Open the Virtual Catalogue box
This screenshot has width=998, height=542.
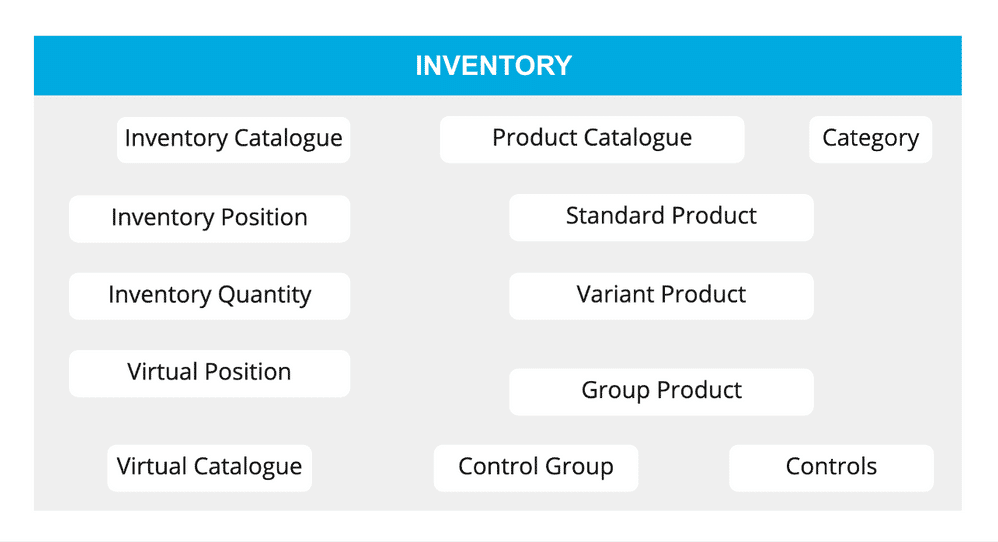coord(209,467)
